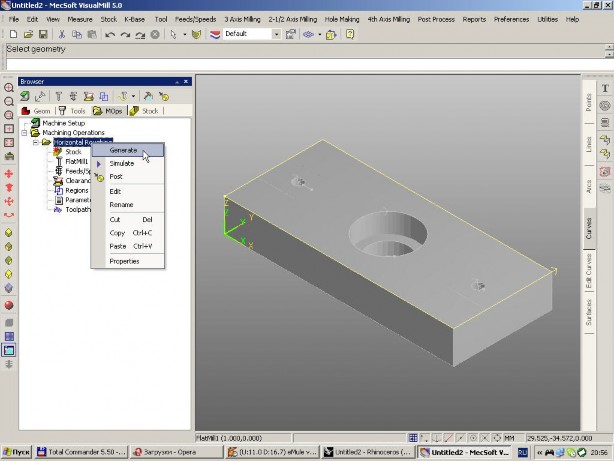Click the Feeds/Speeds icon in Browser toolbar
Screen dimensions: 614x461
(73, 96)
